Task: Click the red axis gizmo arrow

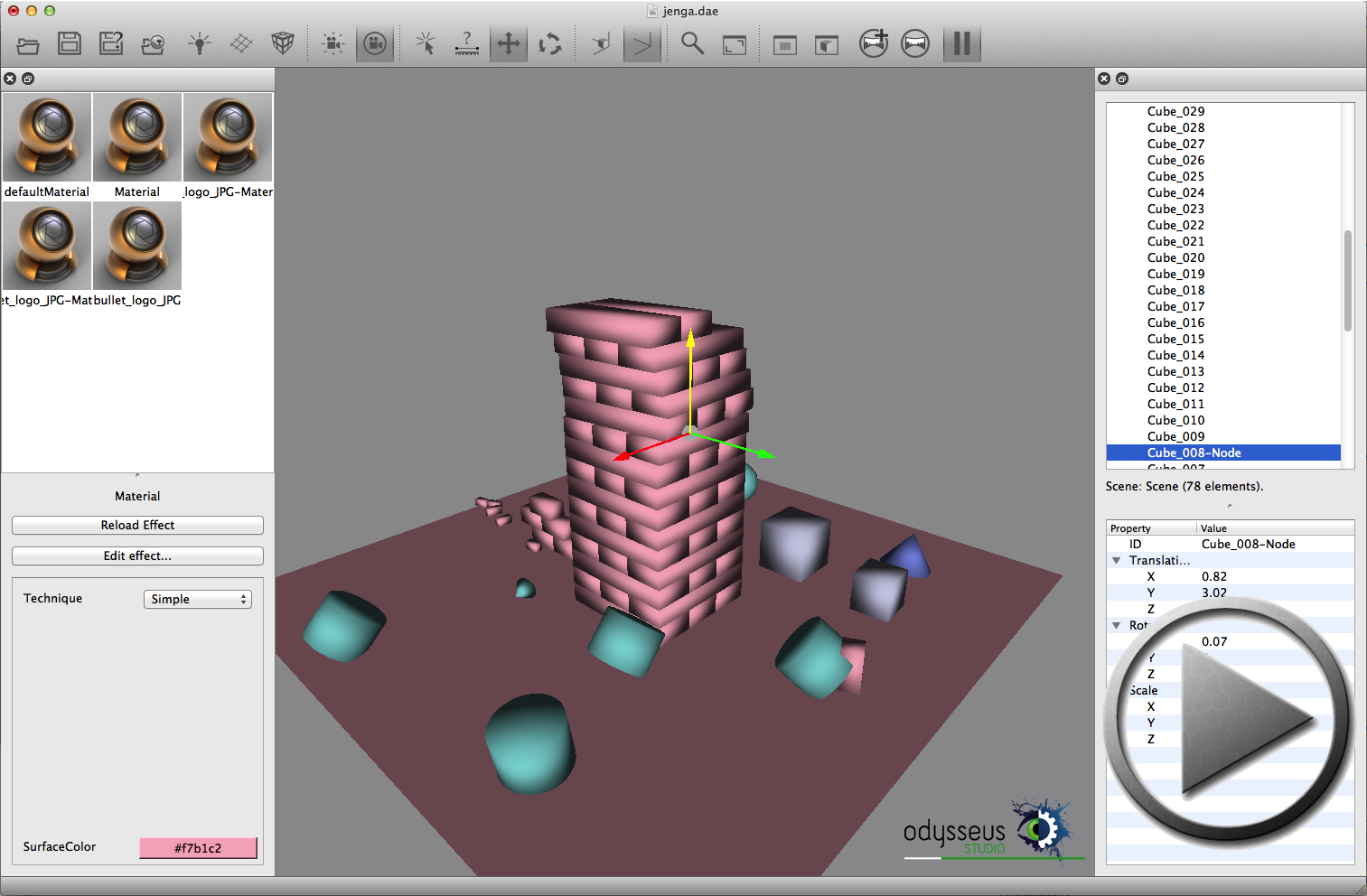Action: 623,456
